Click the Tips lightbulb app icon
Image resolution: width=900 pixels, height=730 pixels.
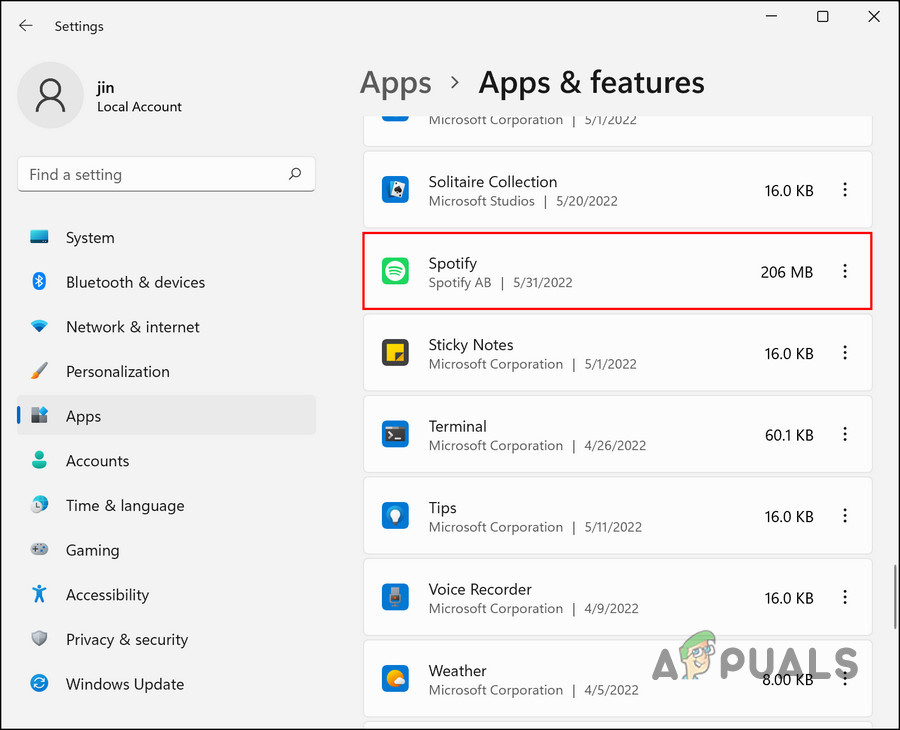pos(395,516)
